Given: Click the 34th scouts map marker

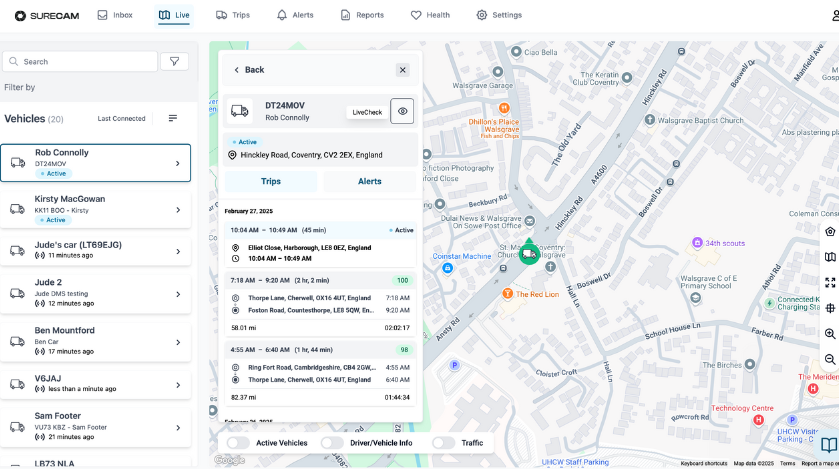Looking at the screenshot, I should pyautogui.click(x=697, y=243).
